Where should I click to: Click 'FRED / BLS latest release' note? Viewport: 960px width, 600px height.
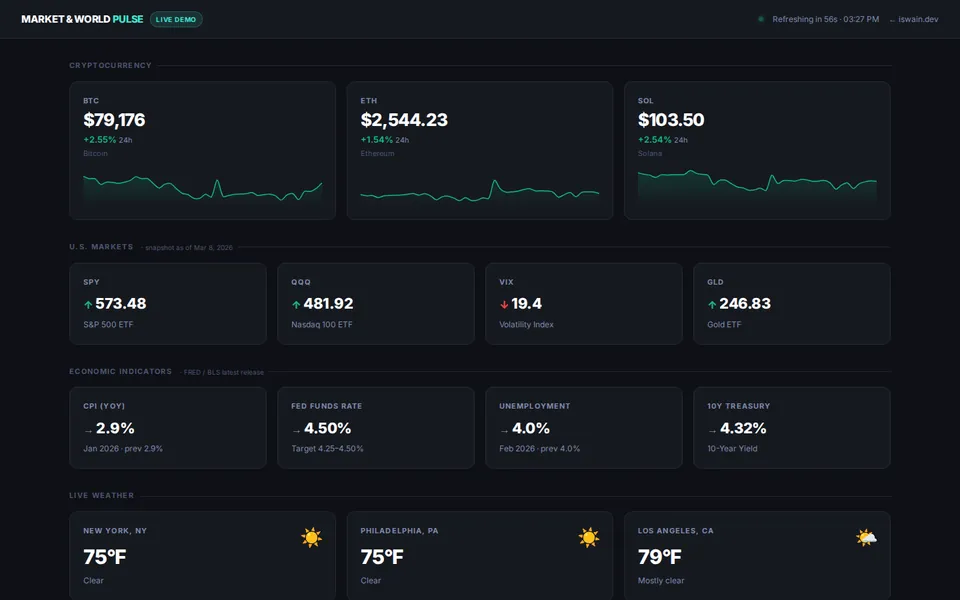point(224,372)
